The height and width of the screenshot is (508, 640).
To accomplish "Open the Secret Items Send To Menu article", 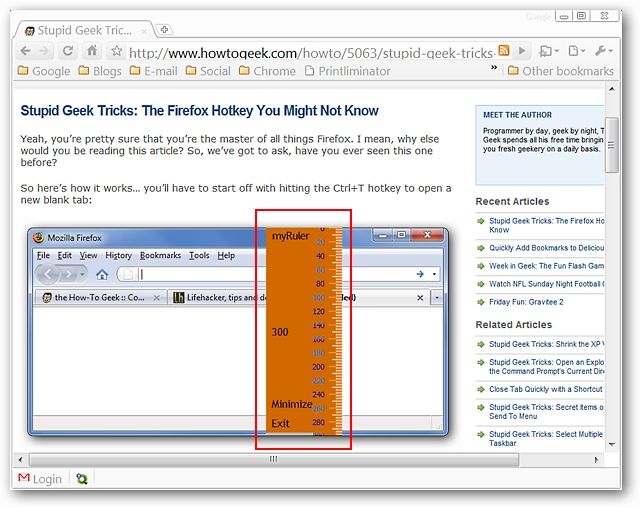I will tap(547, 412).
